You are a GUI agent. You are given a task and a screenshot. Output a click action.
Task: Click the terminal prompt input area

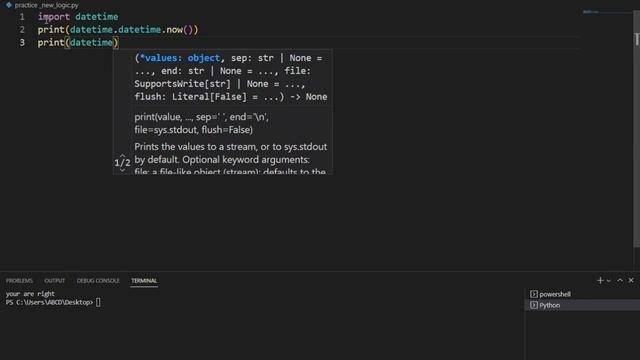[98, 302]
